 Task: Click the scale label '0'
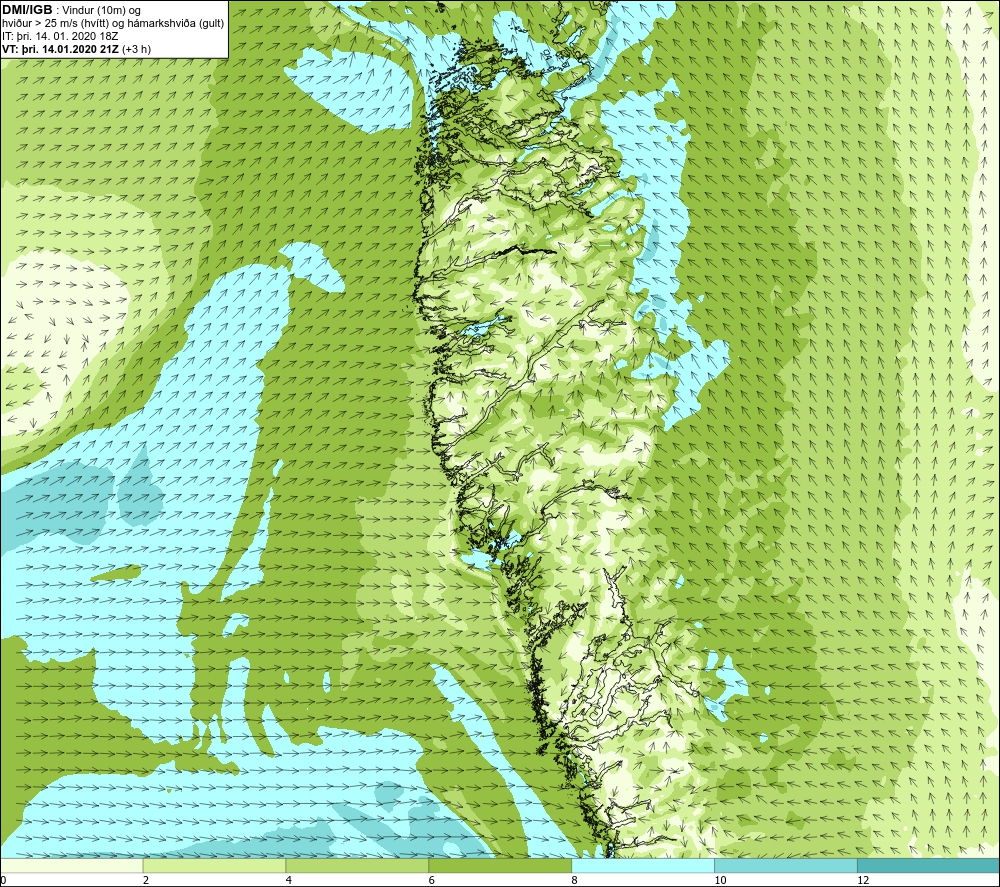pos(3,881)
